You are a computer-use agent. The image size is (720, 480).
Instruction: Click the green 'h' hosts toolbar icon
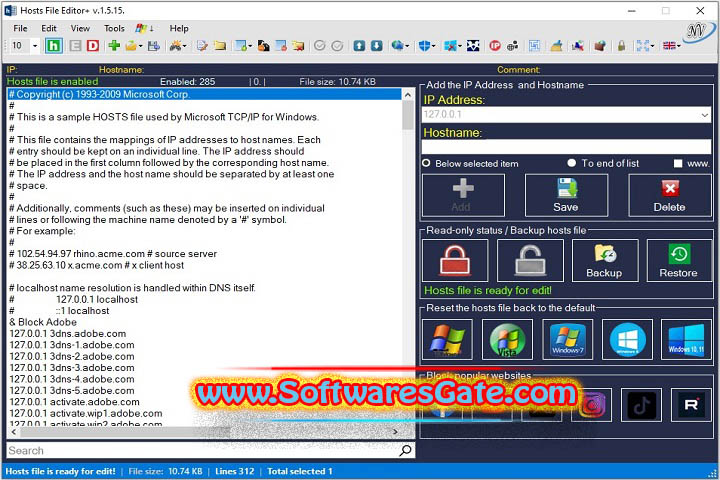point(54,45)
